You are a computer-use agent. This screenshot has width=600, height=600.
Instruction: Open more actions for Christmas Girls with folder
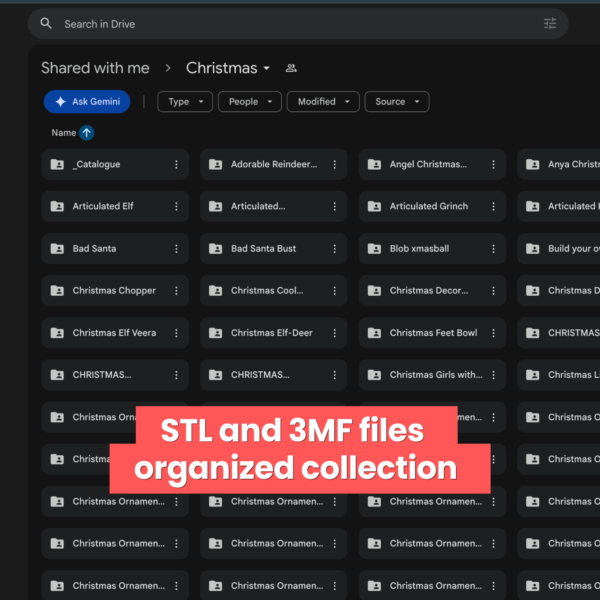click(x=494, y=375)
